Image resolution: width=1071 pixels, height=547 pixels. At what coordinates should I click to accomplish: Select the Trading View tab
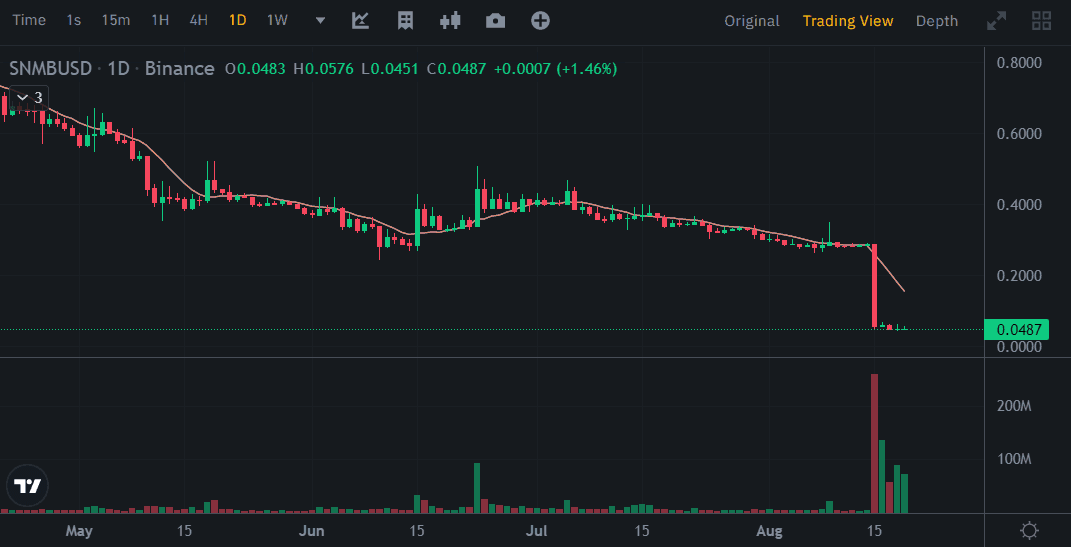click(848, 20)
